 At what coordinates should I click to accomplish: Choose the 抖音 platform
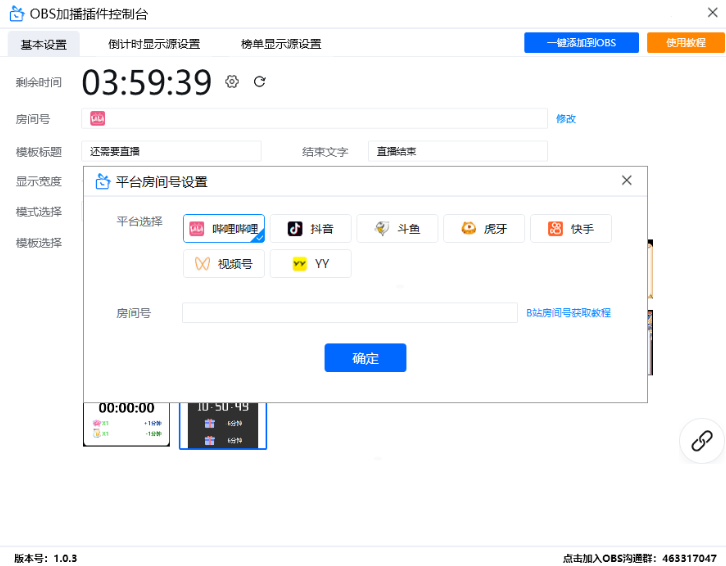tap(311, 229)
